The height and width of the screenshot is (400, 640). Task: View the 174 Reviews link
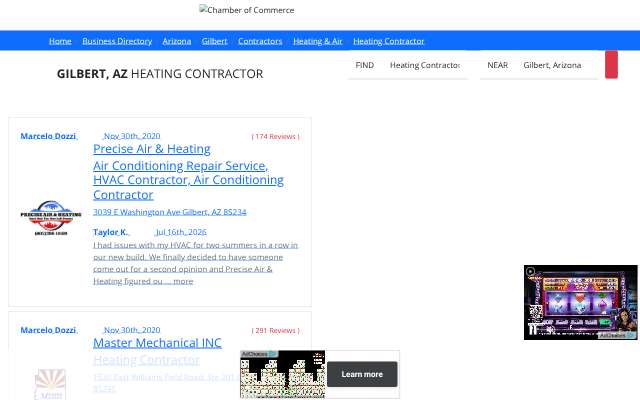[276, 136]
